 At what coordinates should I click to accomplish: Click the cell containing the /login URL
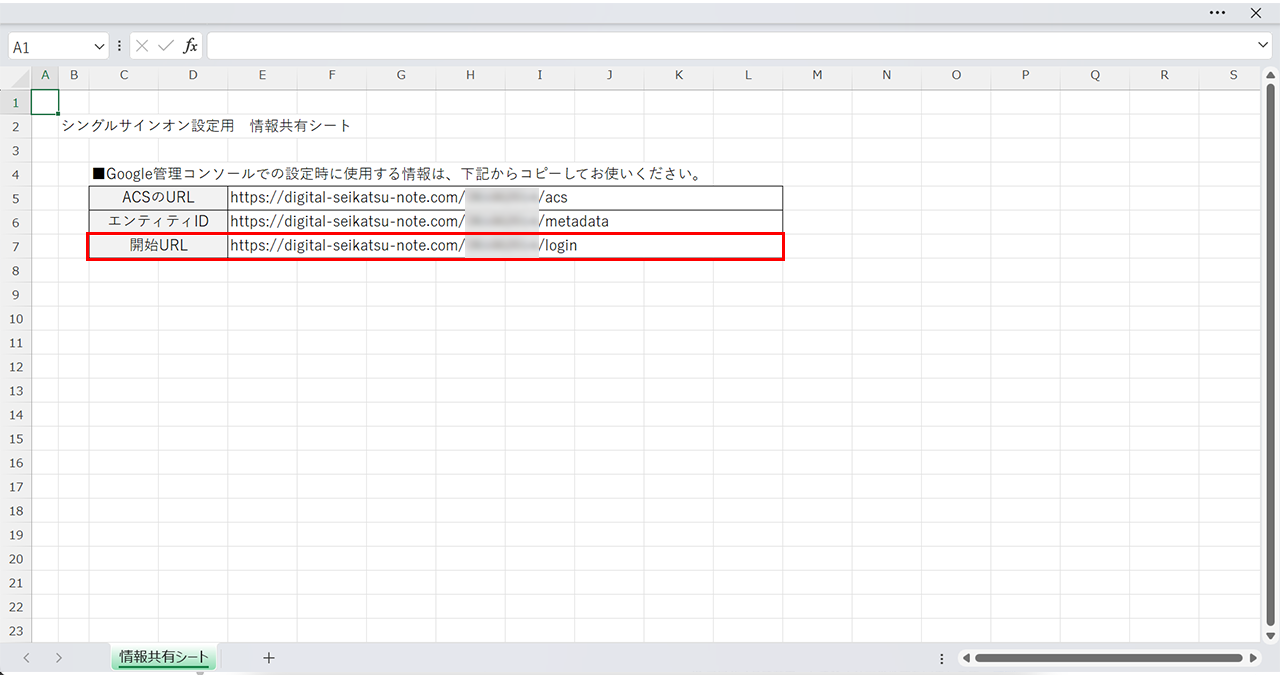pyautogui.click(x=504, y=246)
